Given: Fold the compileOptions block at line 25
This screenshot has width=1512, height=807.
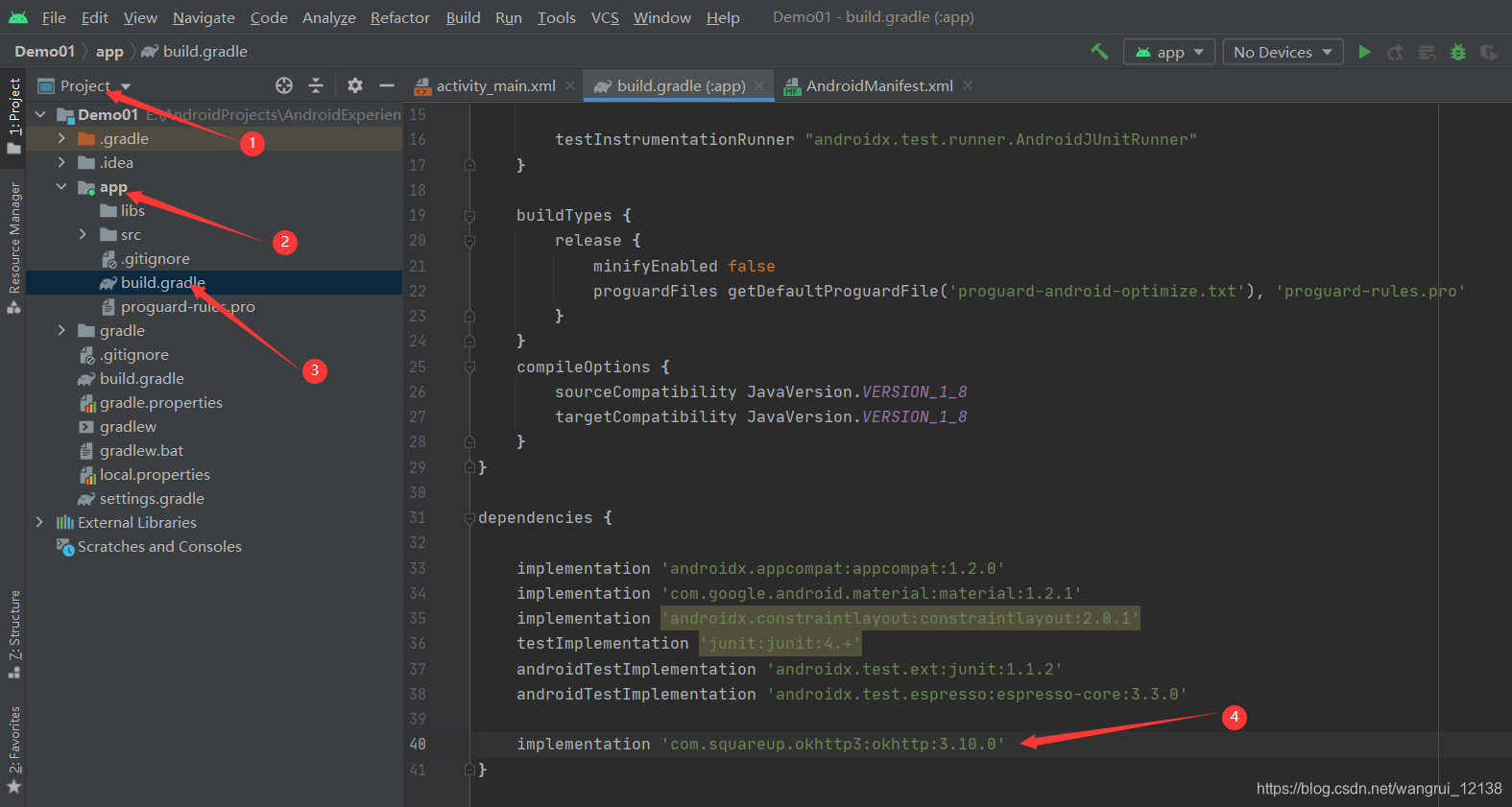Looking at the screenshot, I should coord(469,367).
